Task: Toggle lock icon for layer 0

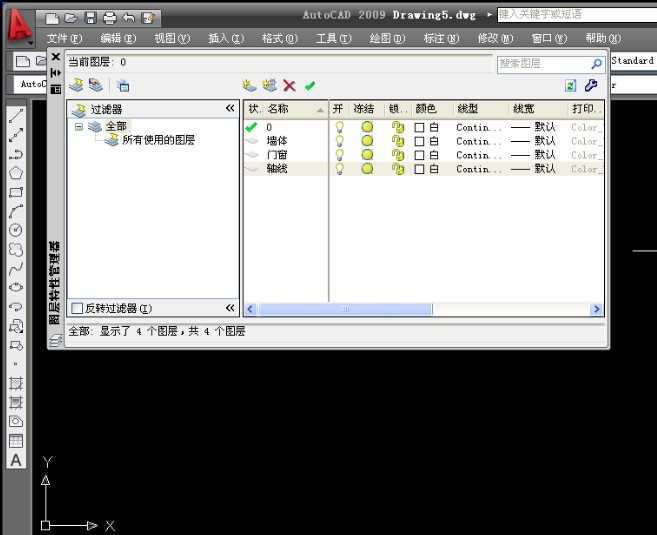Action: point(398,127)
